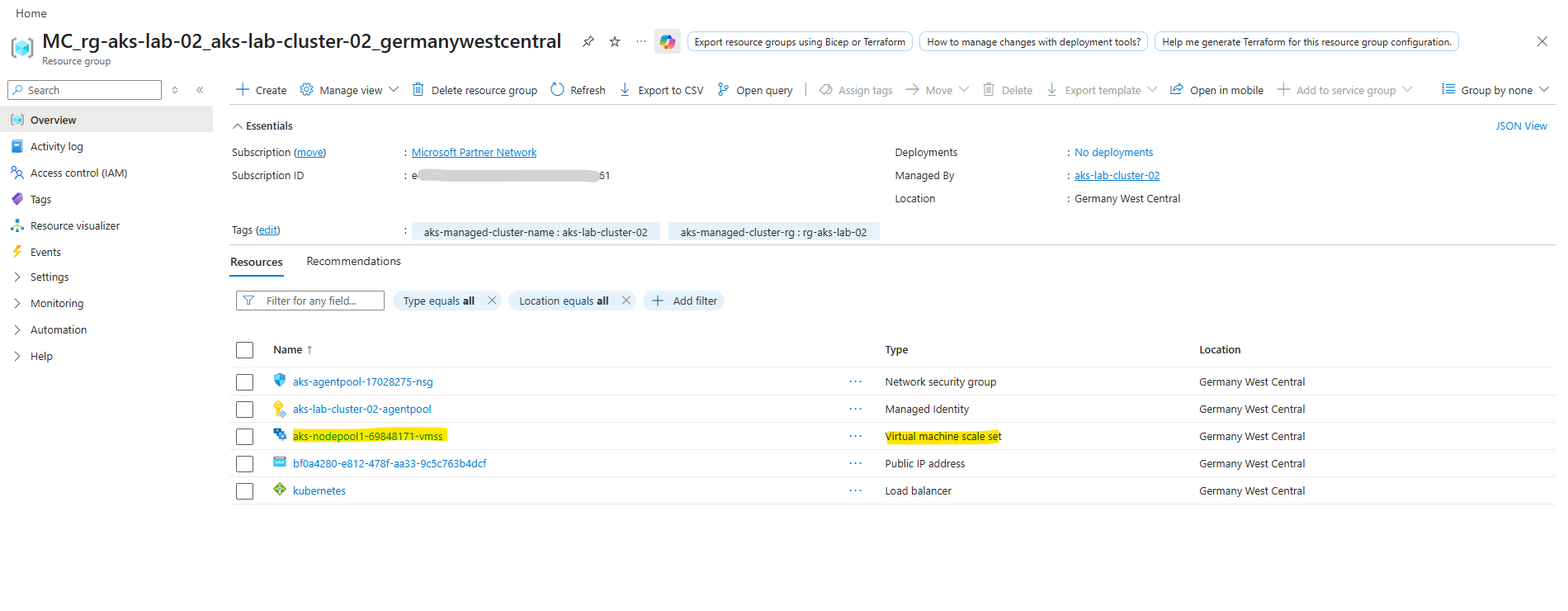Click the JSON View link
The height and width of the screenshot is (611, 1568).
point(1521,126)
